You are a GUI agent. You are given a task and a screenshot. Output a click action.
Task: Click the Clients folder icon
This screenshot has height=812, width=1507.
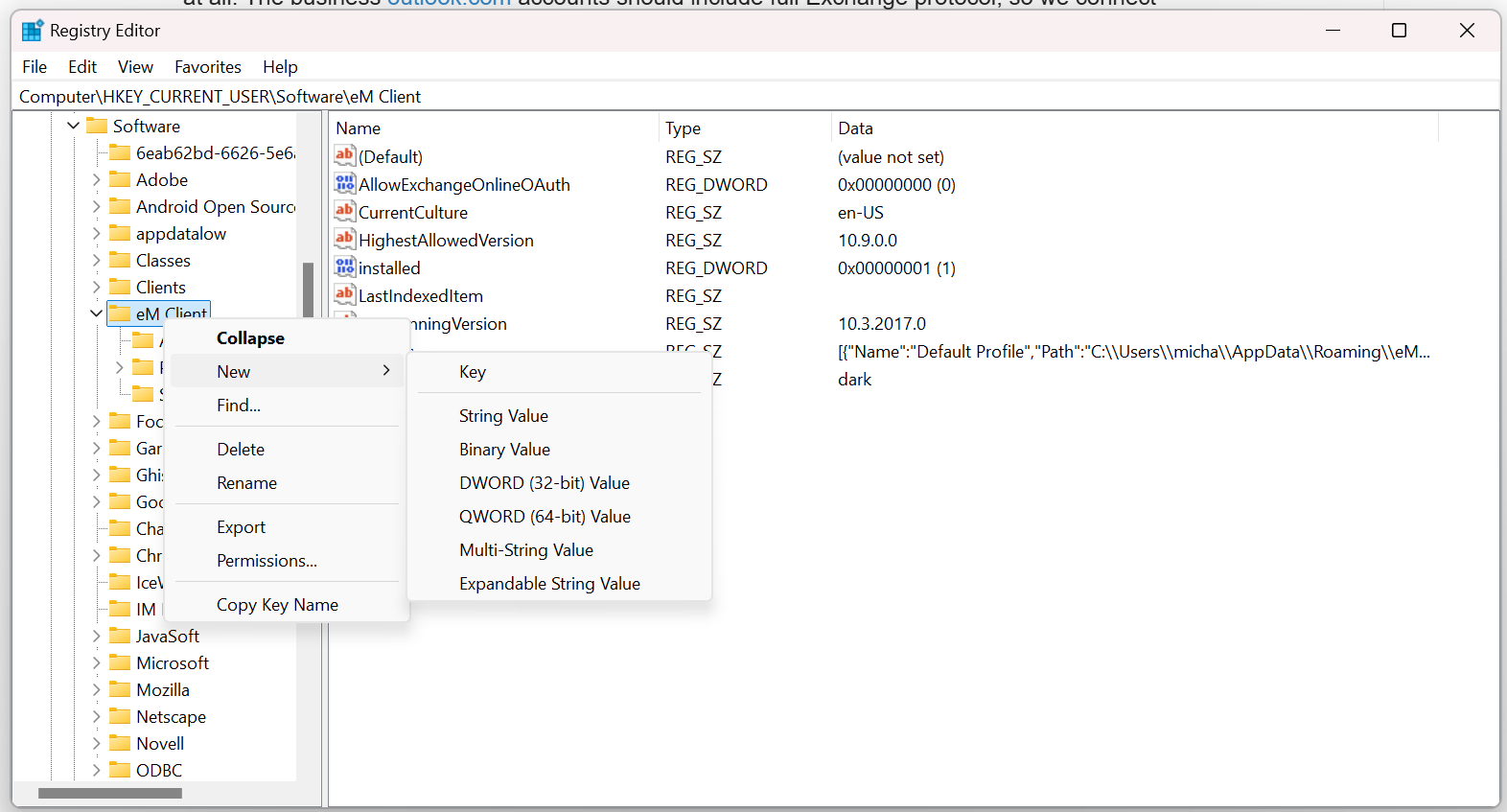pyautogui.click(x=120, y=287)
